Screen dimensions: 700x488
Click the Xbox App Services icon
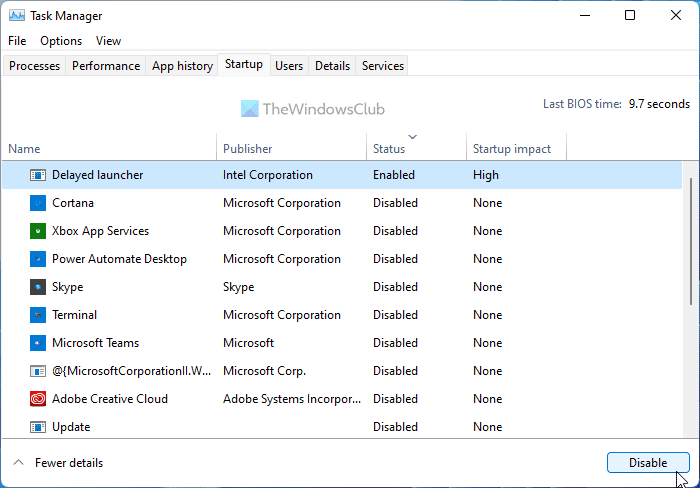tap(38, 231)
